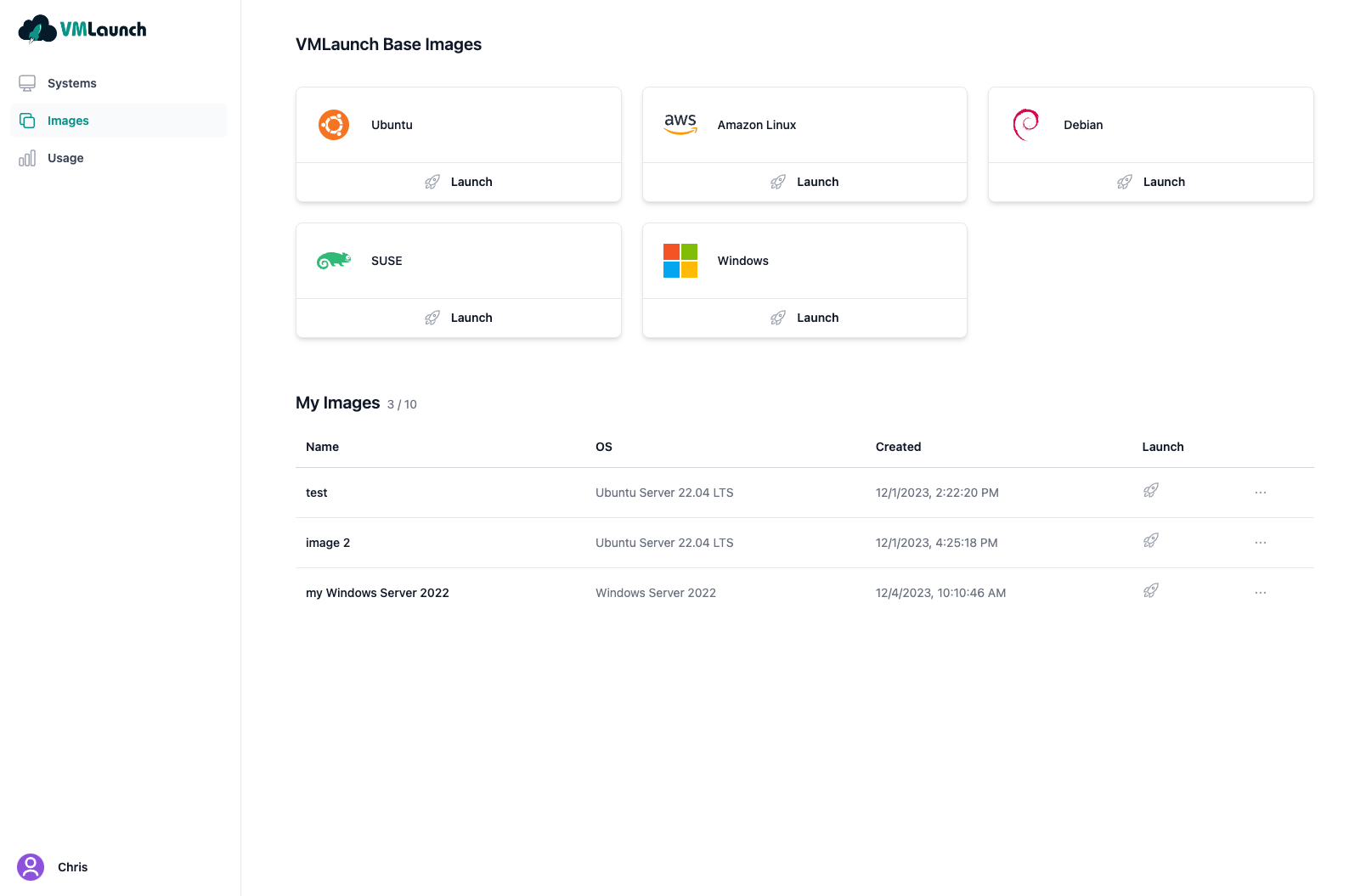
Task: Click the SUSE card title
Action: pyautogui.click(x=387, y=261)
